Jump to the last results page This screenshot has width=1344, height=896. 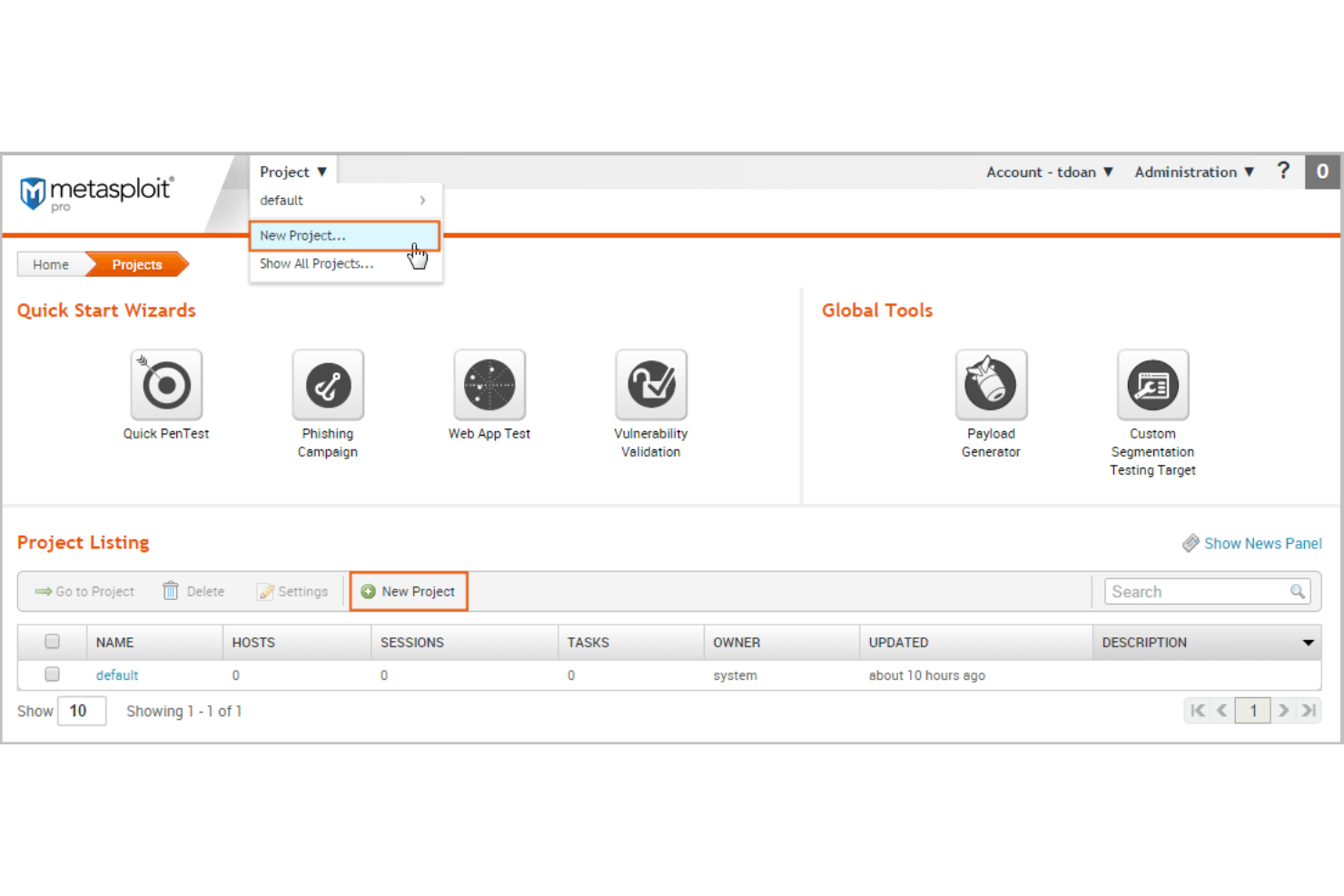[x=1309, y=711]
